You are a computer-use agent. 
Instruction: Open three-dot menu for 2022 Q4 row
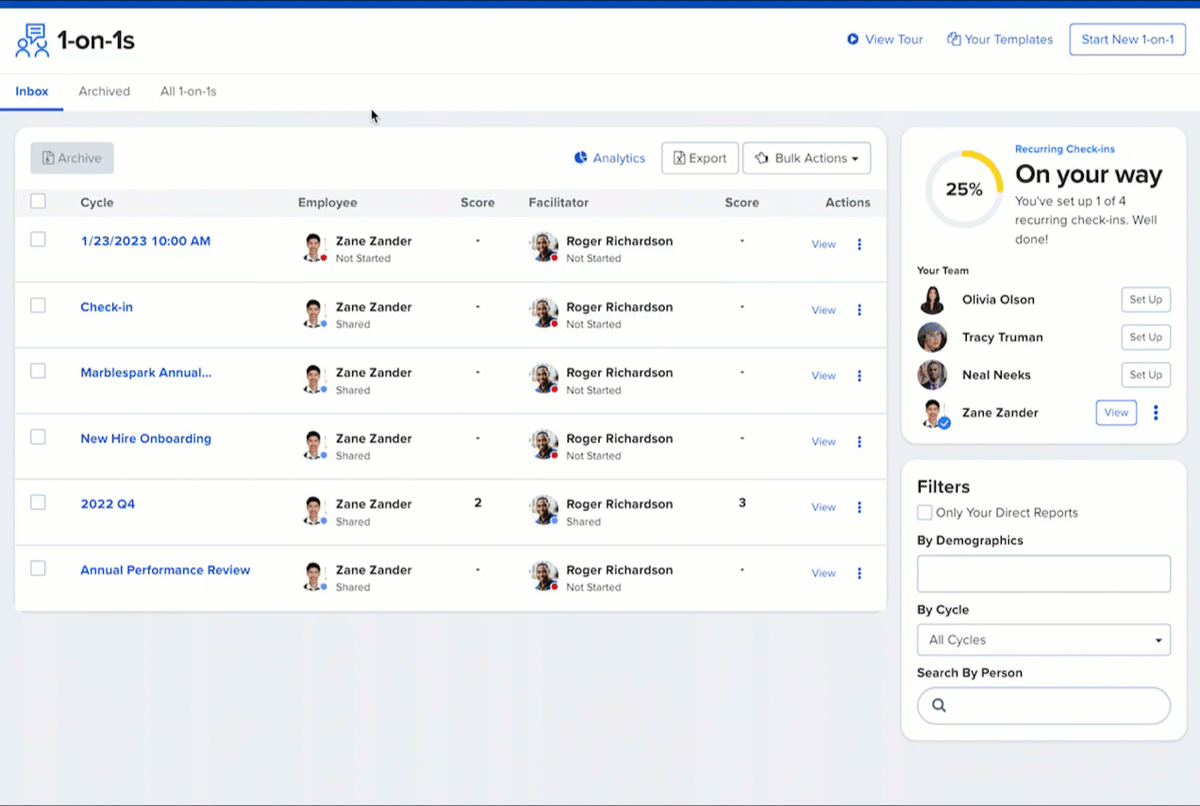pos(859,507)
